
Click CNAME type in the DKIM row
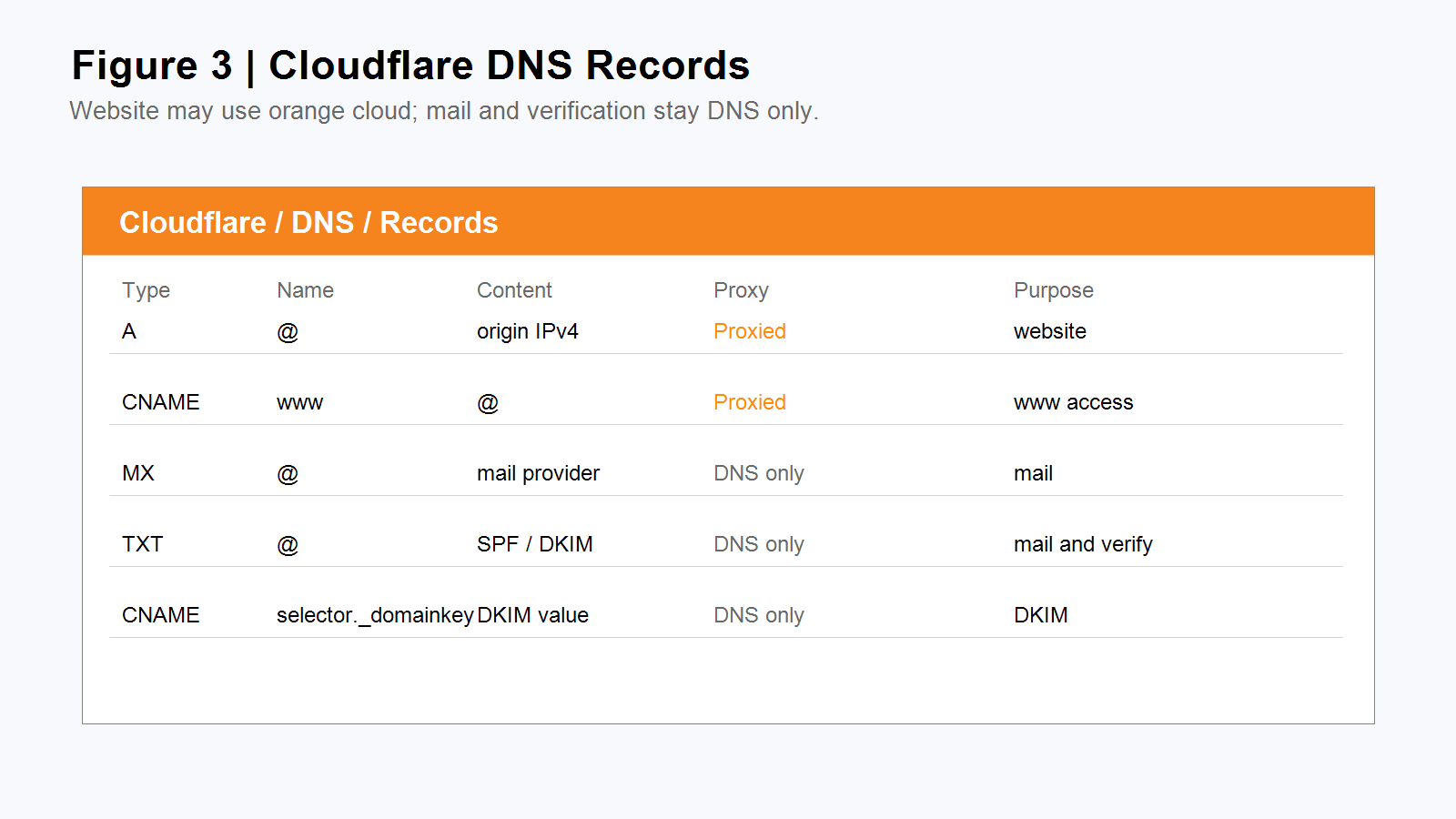point(161,615)
